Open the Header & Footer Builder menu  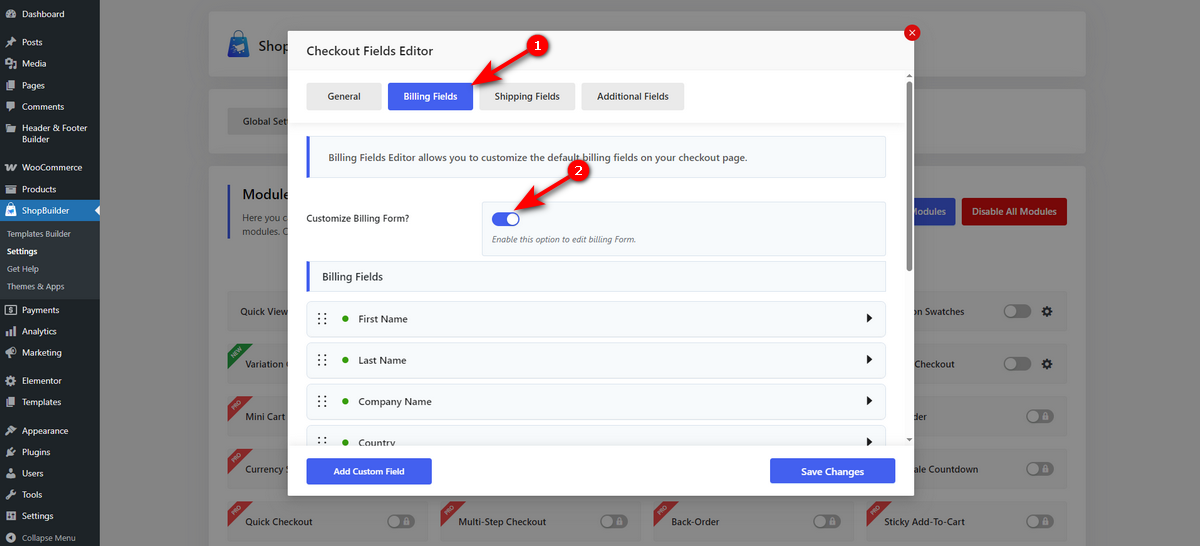click(50, 134)
